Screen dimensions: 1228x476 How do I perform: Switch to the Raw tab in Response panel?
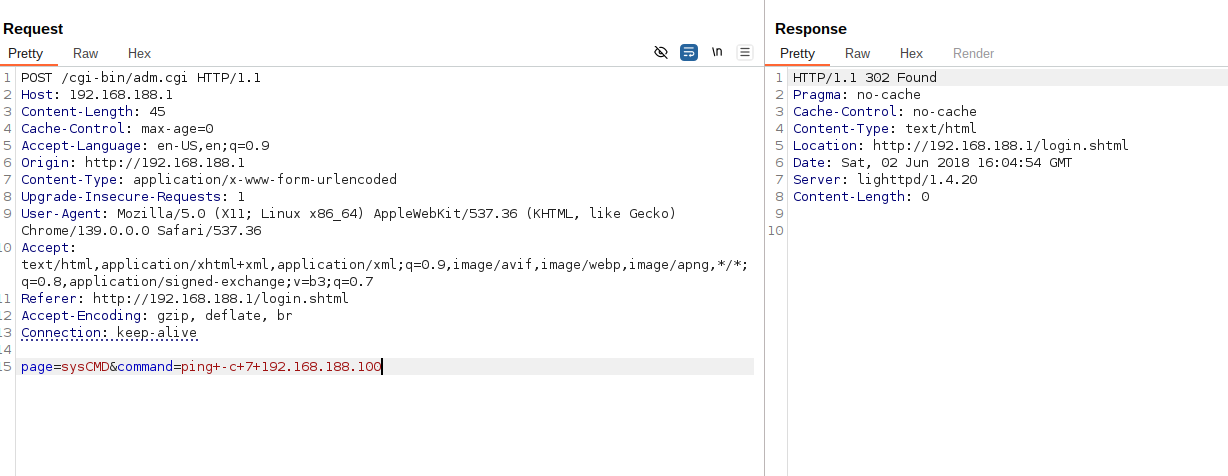(857, 54)
